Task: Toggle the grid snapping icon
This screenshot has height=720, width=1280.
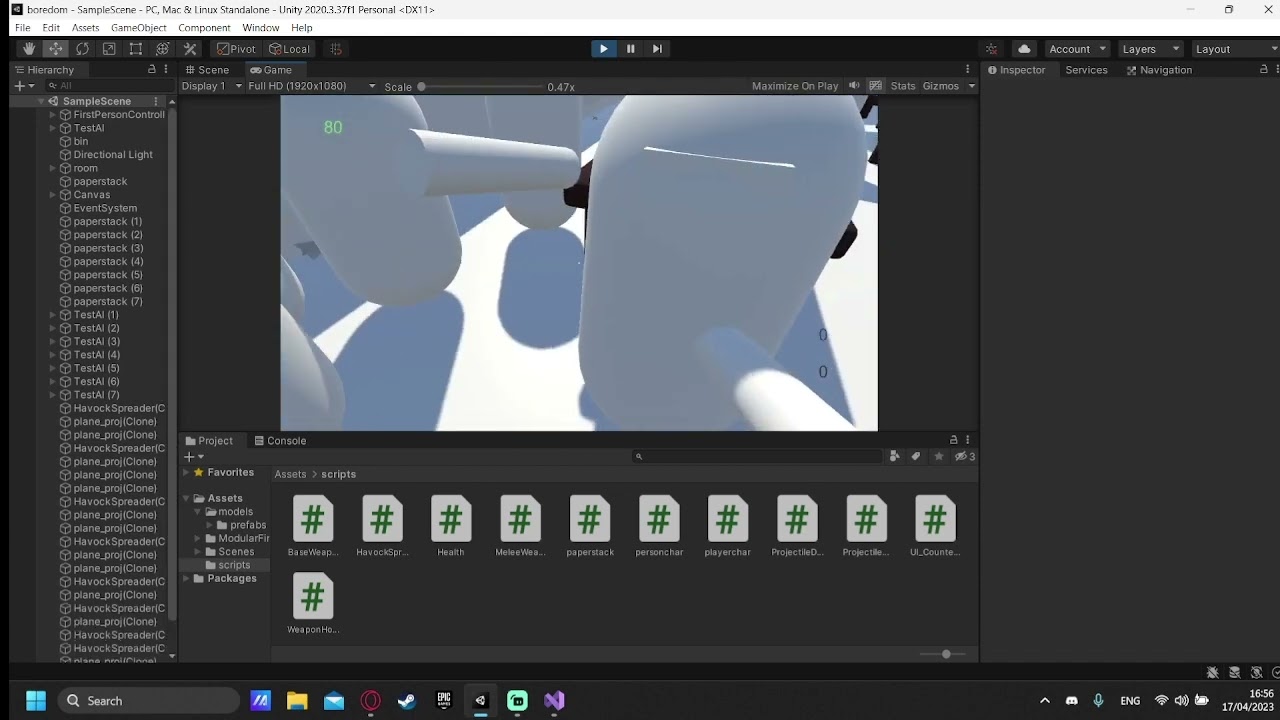Action: tap(336, 49)
